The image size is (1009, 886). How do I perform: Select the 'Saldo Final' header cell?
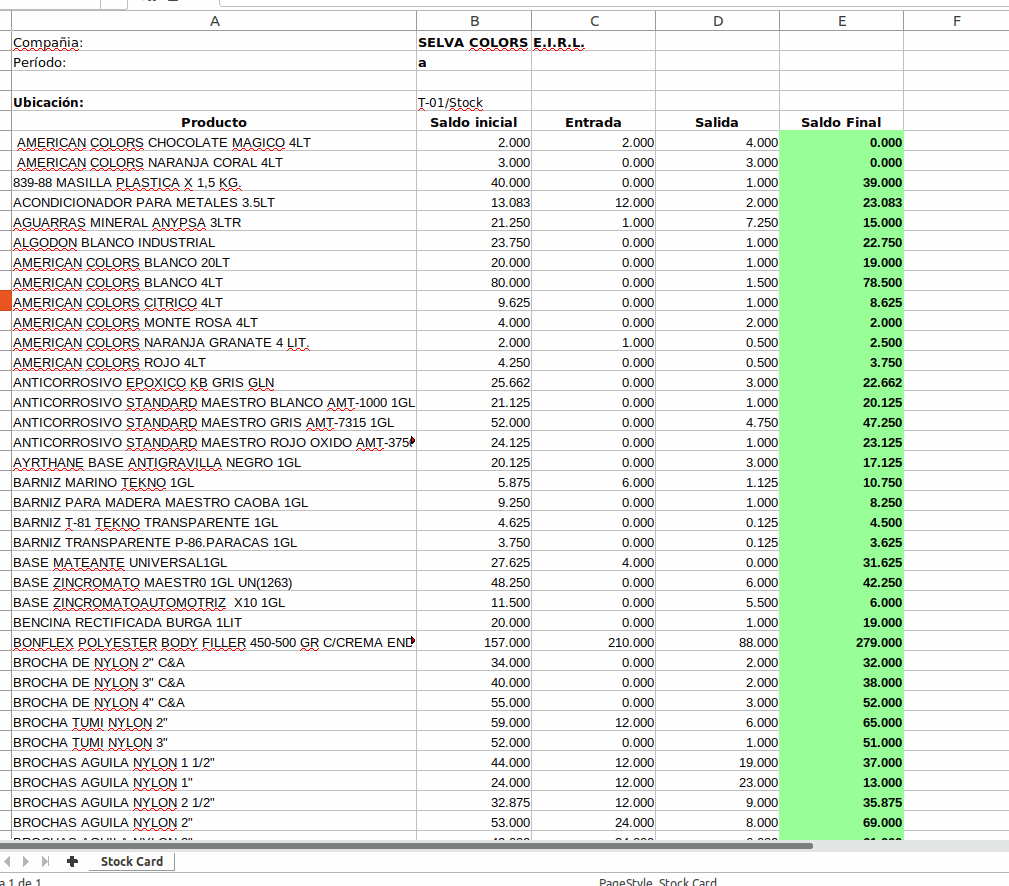coord(842,122)
